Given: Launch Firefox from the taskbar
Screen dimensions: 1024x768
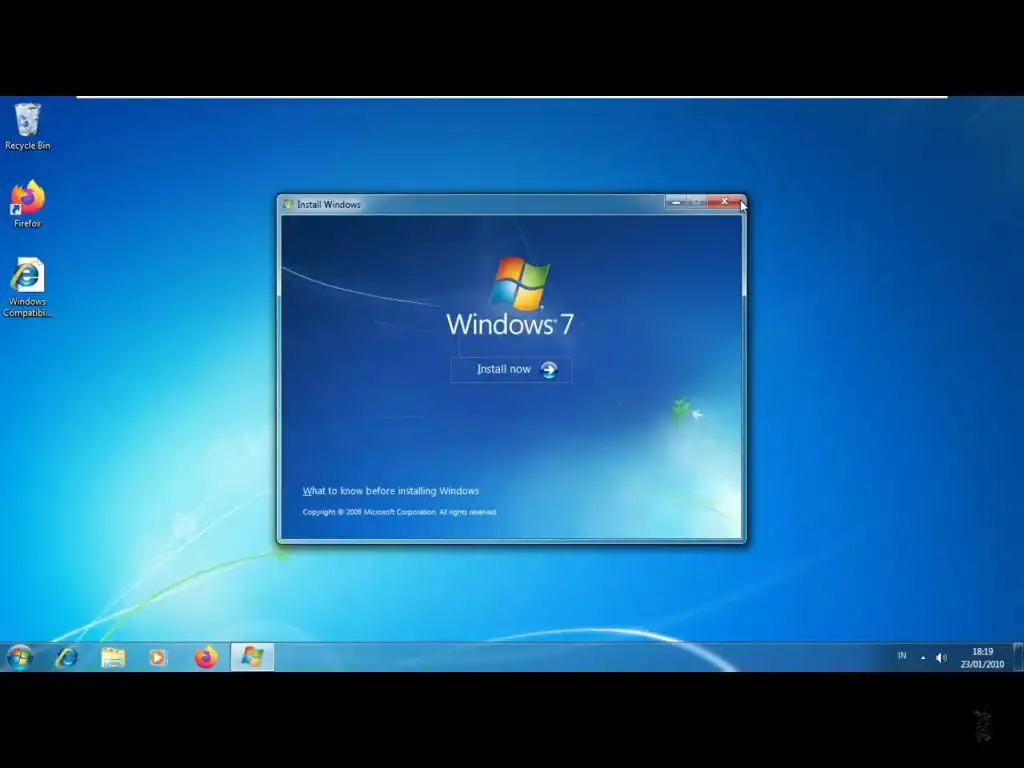Looking at the screenshot, I should click(x=206, y=657).
